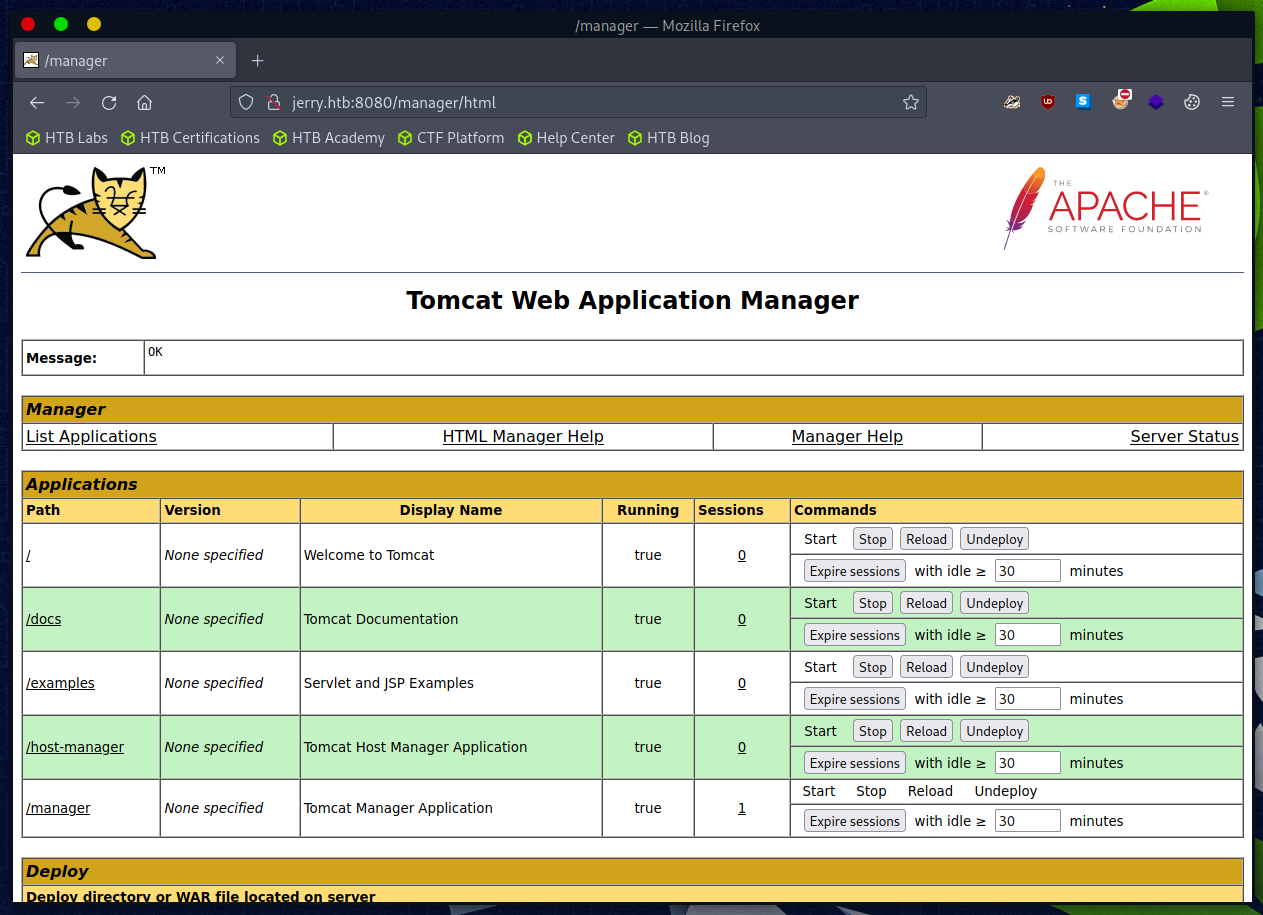Open the Firefox home page icon
The image size is (1263, 915).
tap(144, 102)
